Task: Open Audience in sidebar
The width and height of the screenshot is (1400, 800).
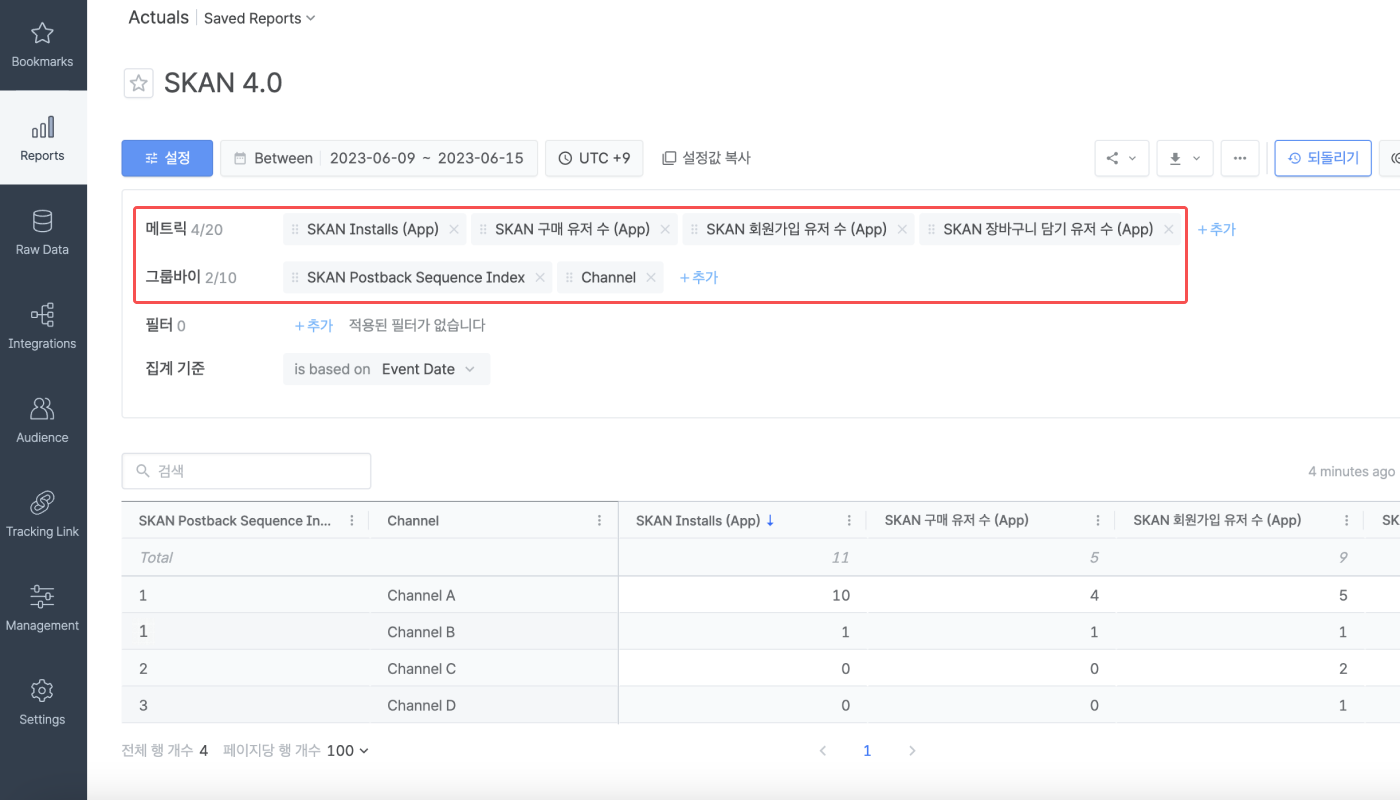Action: coord(42,421)
